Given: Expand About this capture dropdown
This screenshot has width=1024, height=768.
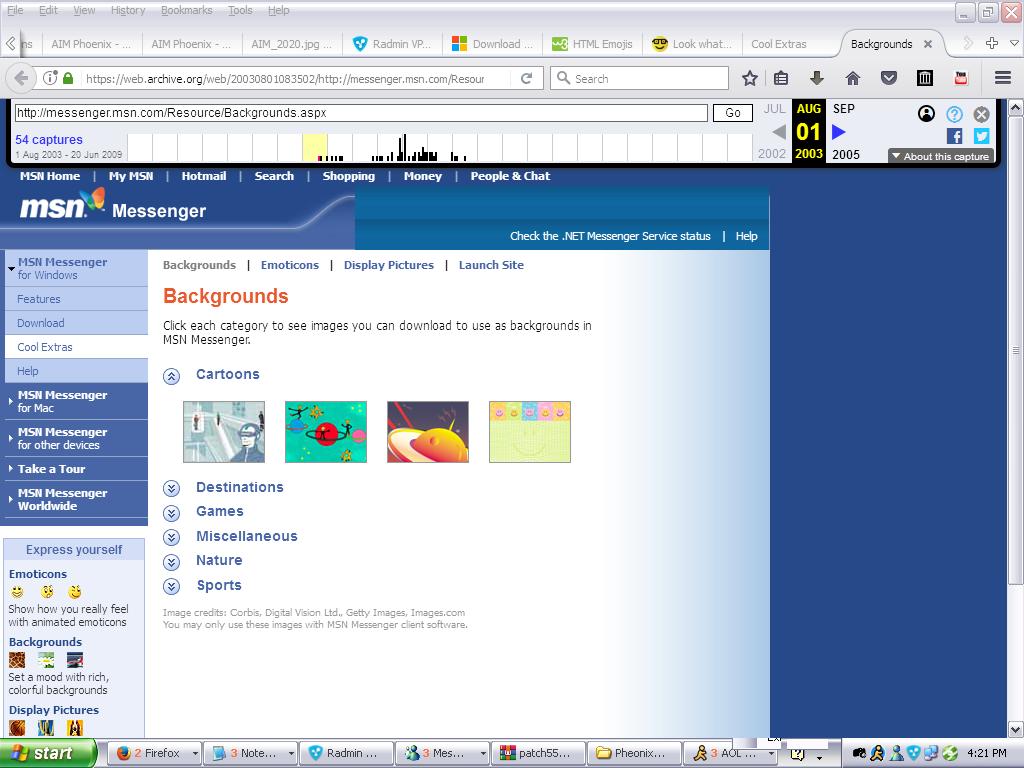Looking at the screenshot, I should (940, 156).
